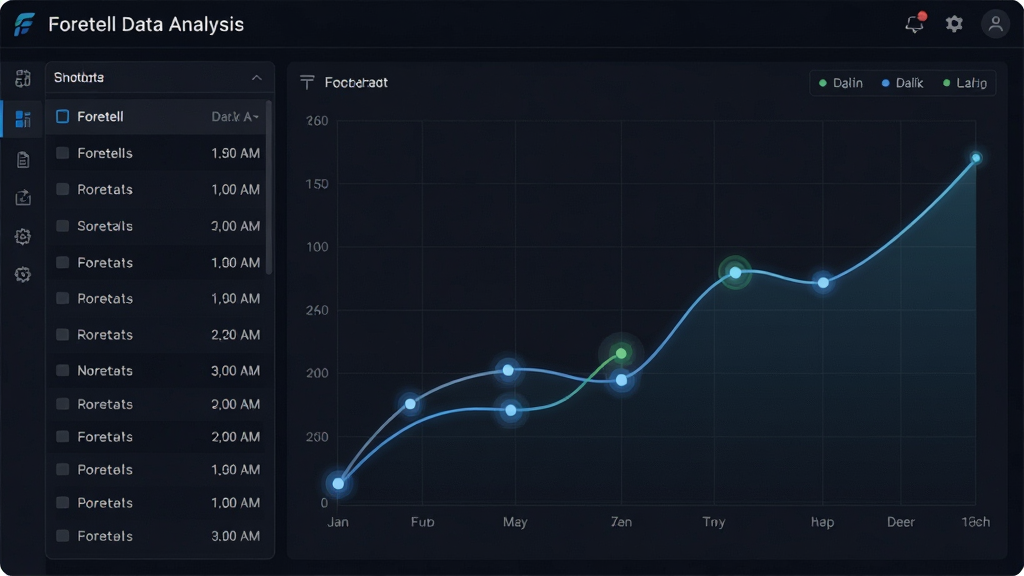This screenshot has width=1024, height=576.
Task: Click the upper gear icon in left sidebar
Action: pos(23,236)
